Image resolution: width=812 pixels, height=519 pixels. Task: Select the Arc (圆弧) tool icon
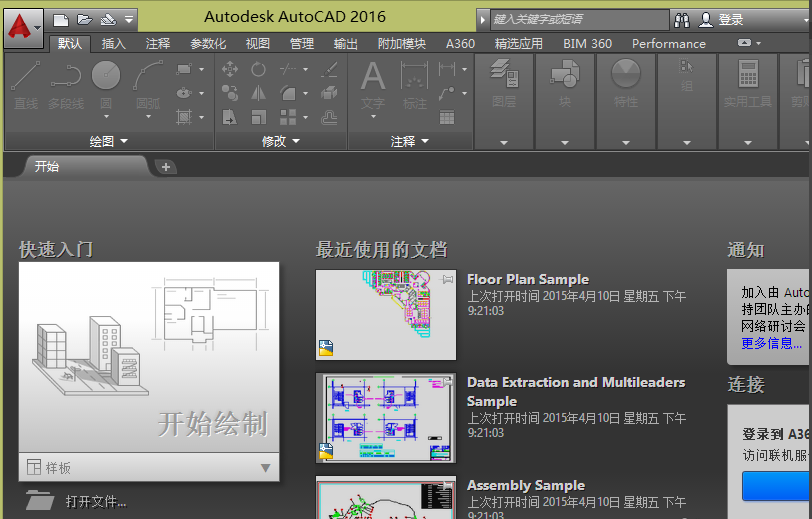pyautogui.click(x=148, y=76)
